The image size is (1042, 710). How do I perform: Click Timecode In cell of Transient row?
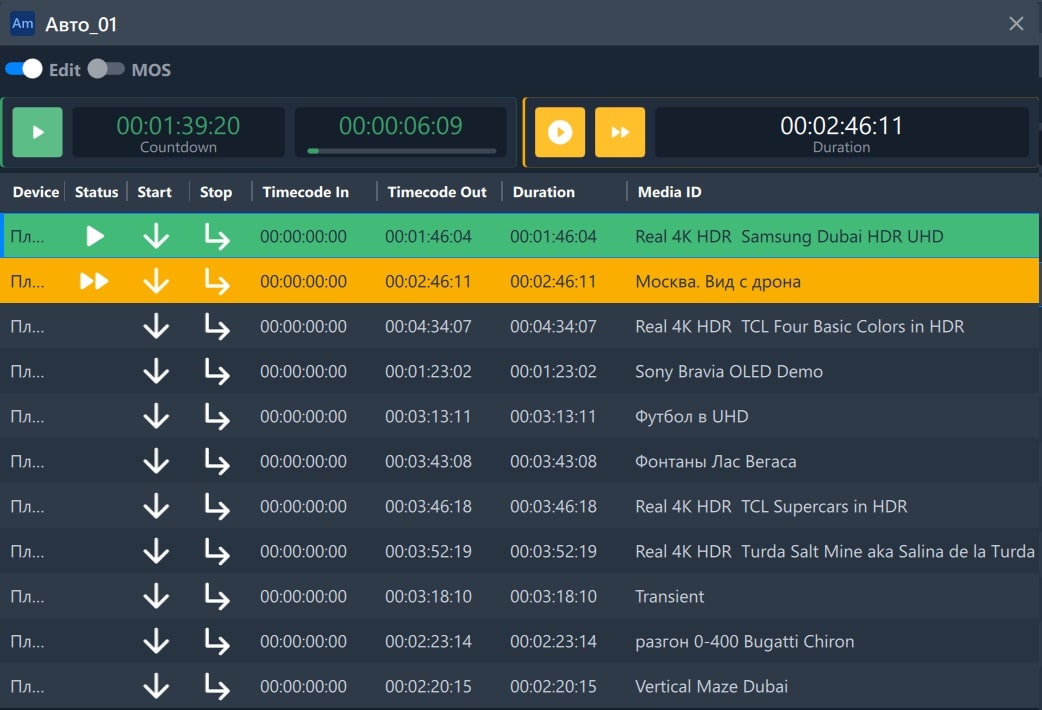pos(303,596)
